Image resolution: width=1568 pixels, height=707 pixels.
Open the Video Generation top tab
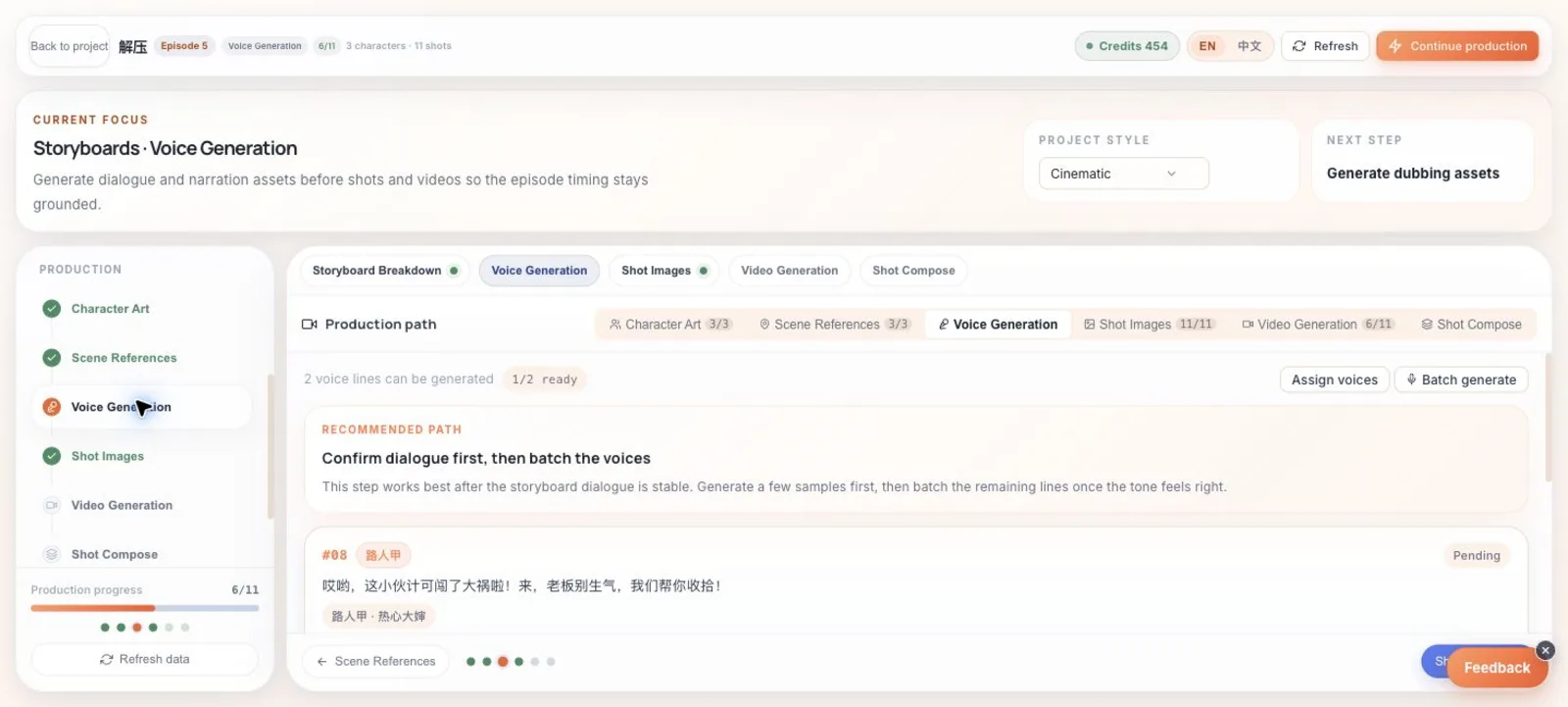(789, 271)
